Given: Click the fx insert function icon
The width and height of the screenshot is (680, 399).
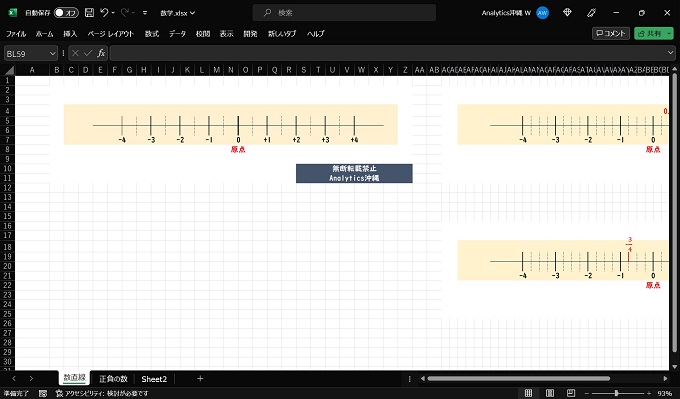Looking at the screenshot, I should 101,53.
